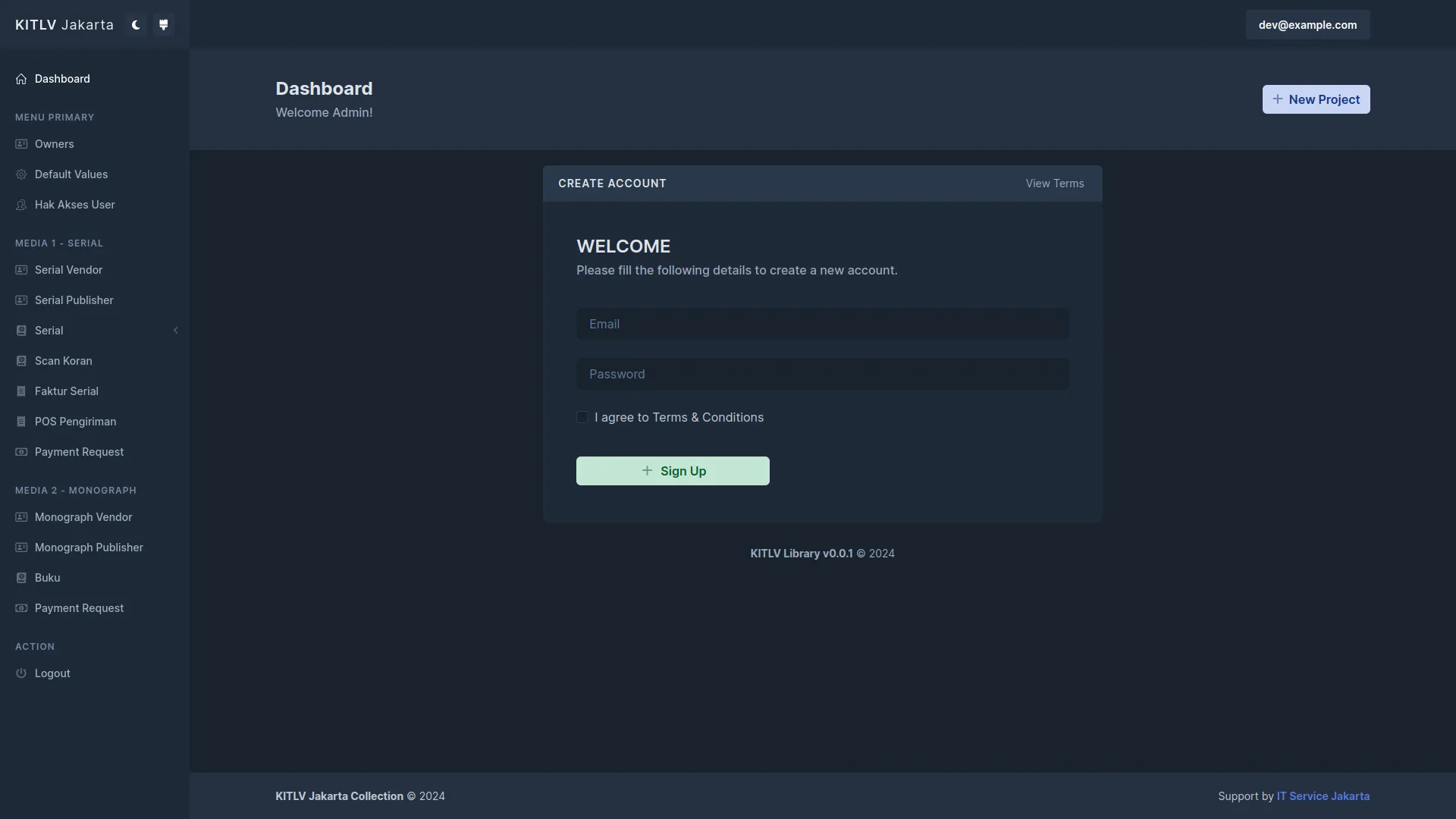This screenshot has height=819, width=1456.
Task: Click the New Project button
Action: (x=1316, y=99)
